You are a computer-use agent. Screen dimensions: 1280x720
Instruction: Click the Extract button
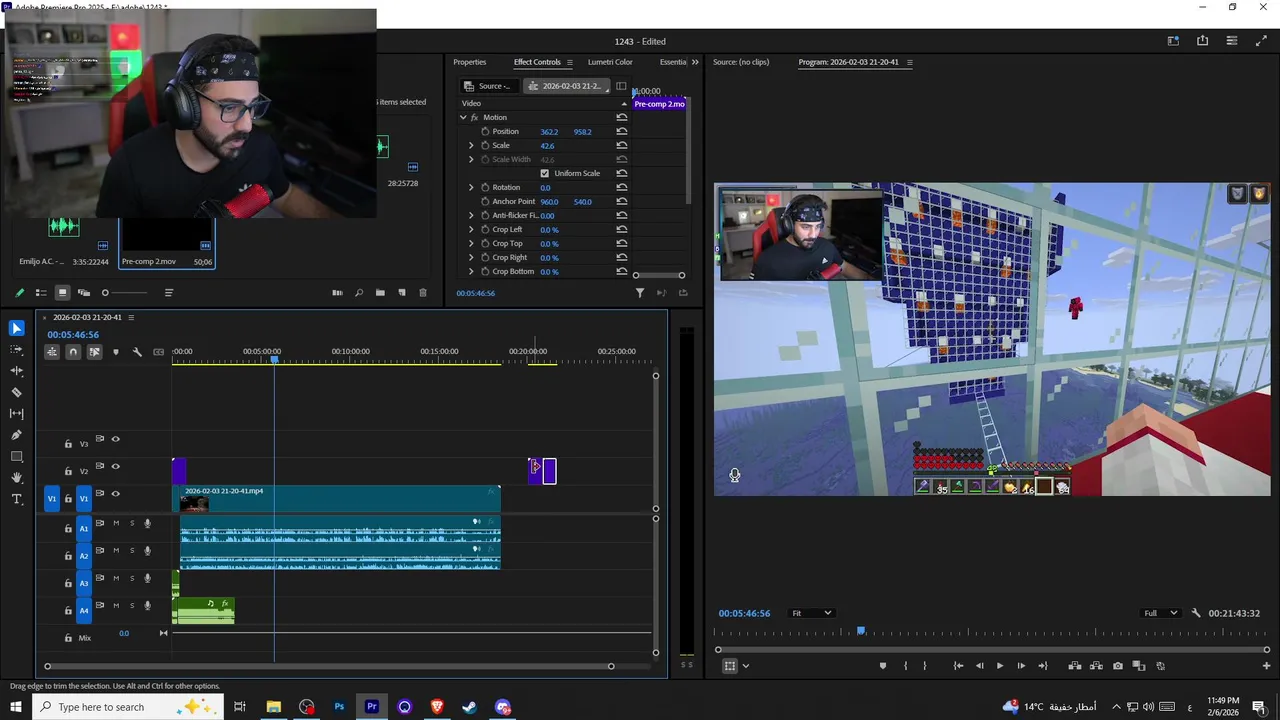pos(1096,666)
